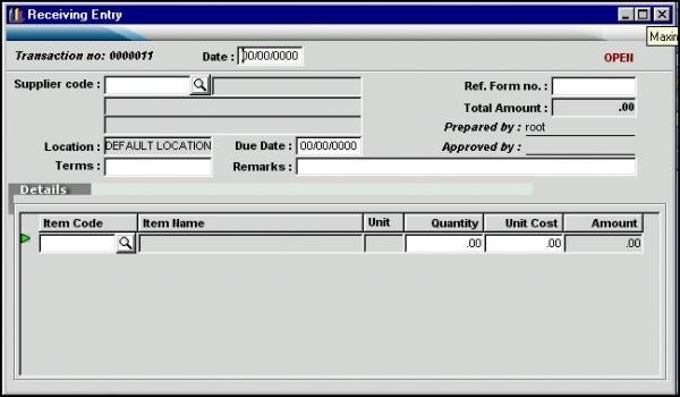
Task: Click the green current-row arrow indicator
Action: 25,238
